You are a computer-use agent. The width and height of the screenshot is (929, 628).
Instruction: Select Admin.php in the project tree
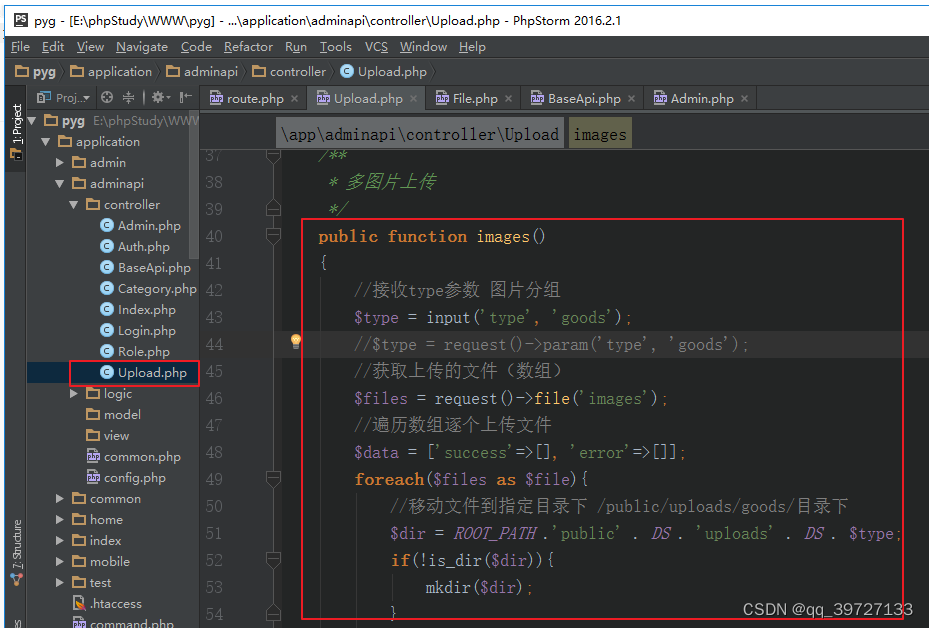click(141, 226)
